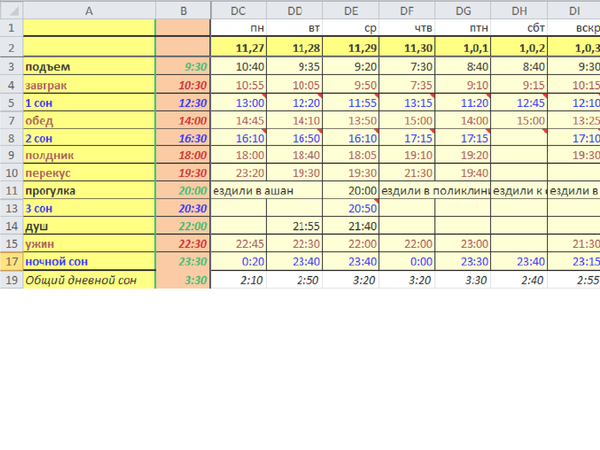
Task: Click the 'прогулка' cell in column A
Action: (89, 190)
